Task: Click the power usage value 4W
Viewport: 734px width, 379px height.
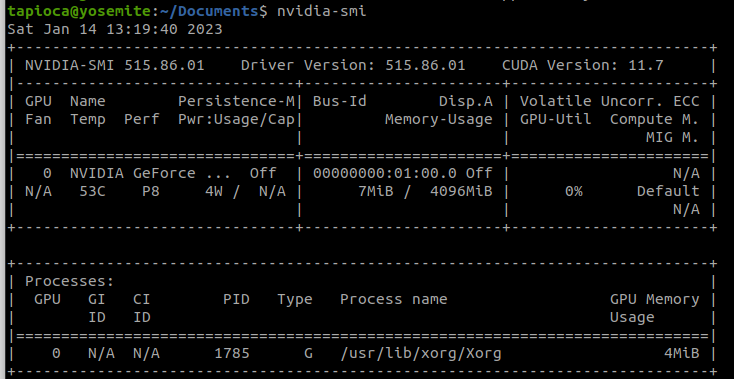Action: 213,191
